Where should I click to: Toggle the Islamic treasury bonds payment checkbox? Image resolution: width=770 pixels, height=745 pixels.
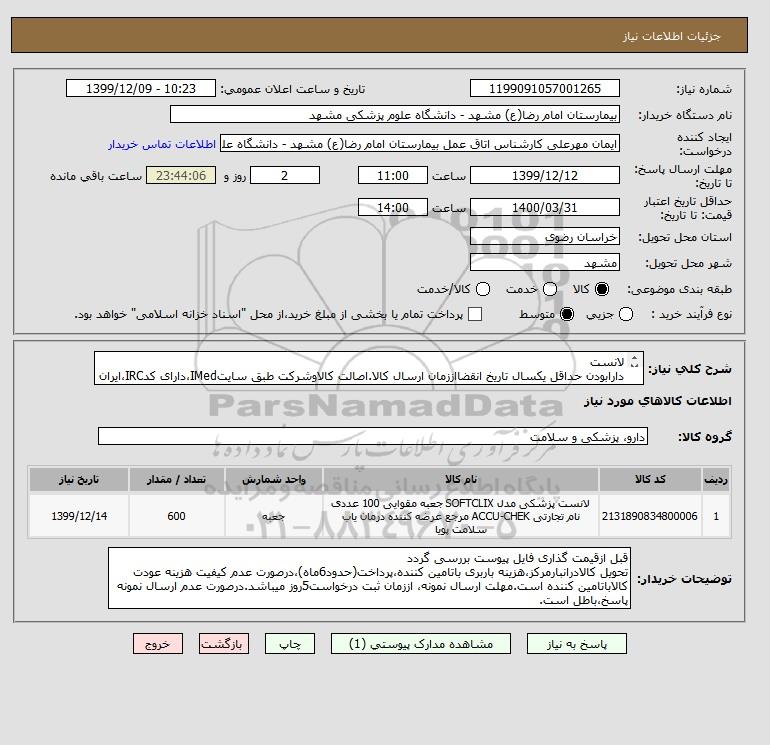[x=475, y=314]
